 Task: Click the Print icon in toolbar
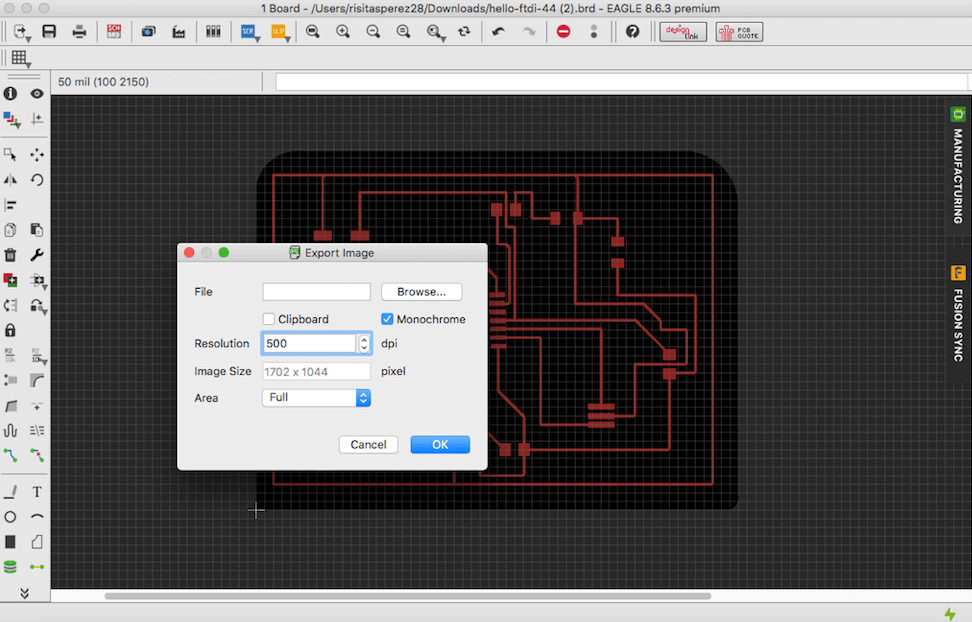79,32
